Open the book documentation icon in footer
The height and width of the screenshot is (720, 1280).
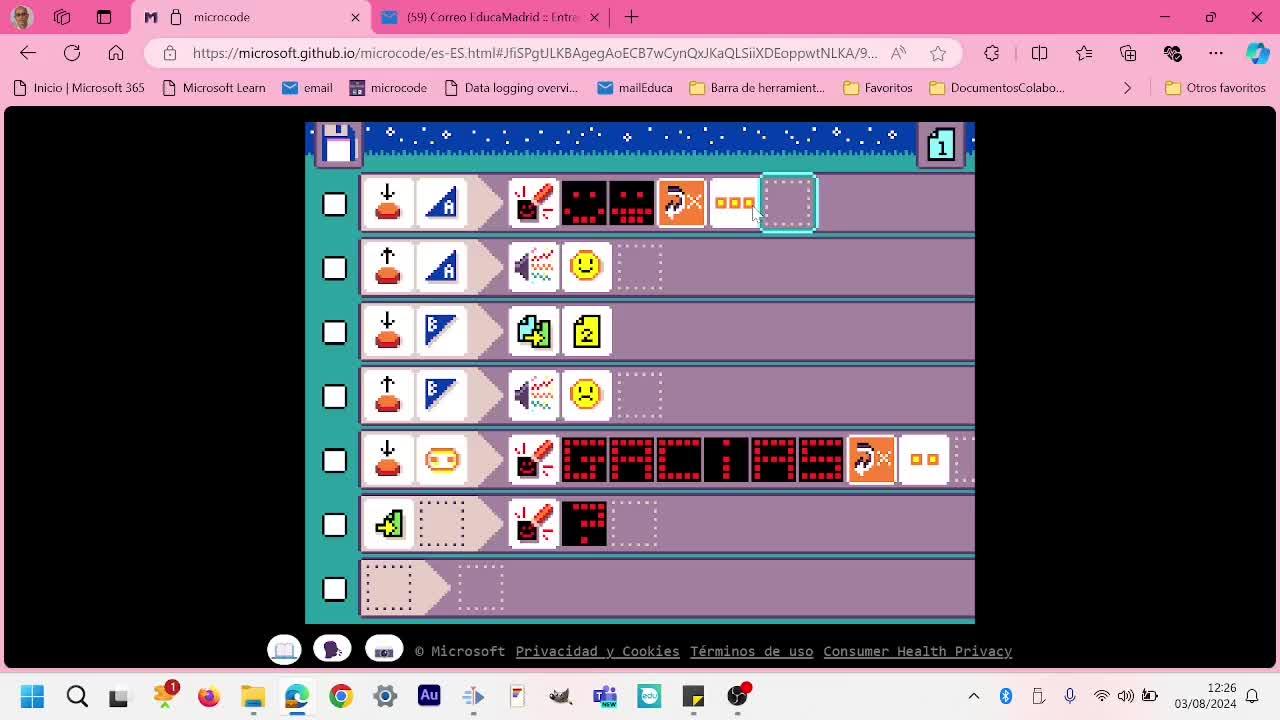[285, 650]
